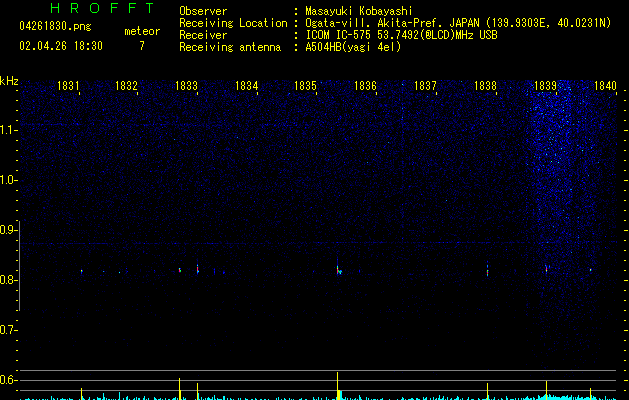Click the 0.7 kHz axis label

coord(8,330)
